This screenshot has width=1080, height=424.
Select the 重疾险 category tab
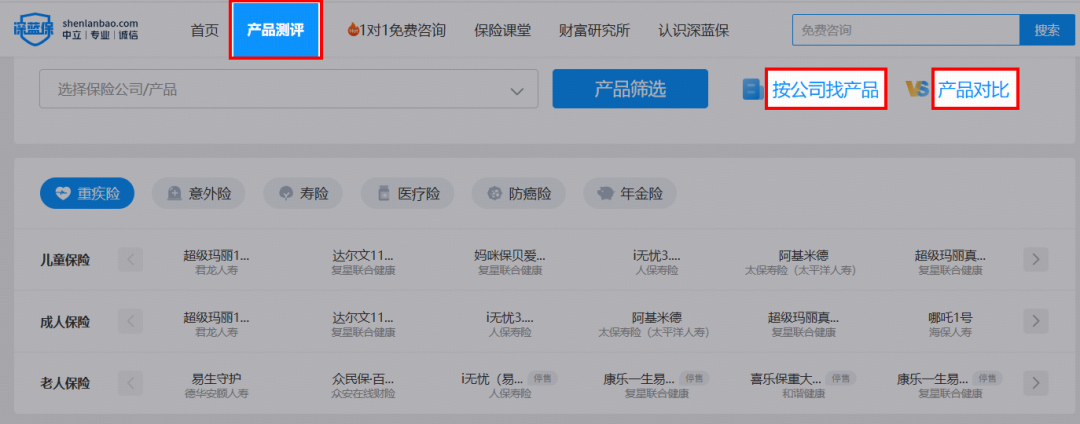pyautogui.click(x=87, y=194)
